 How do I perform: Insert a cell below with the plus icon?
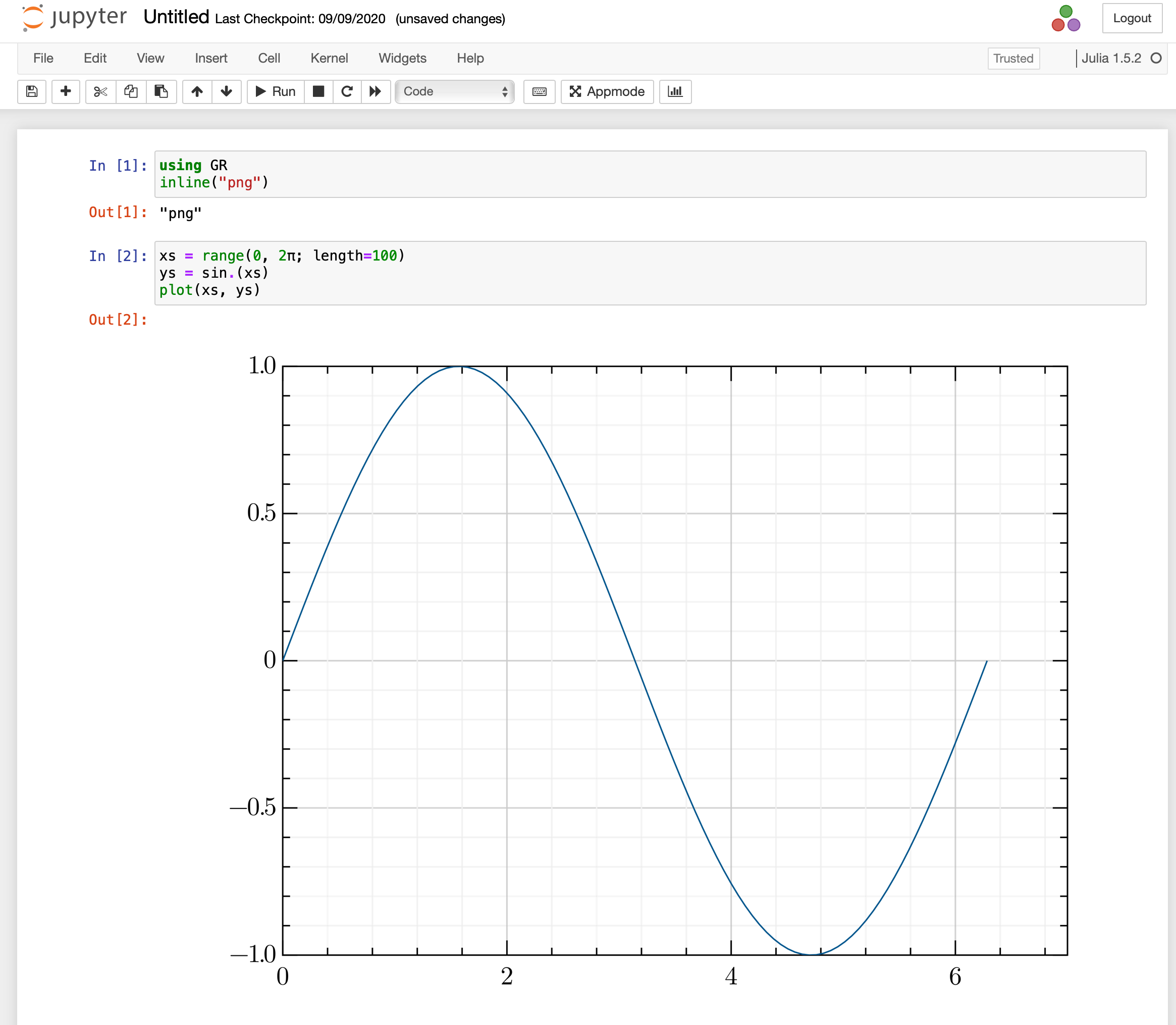click(x=66, y=91)
